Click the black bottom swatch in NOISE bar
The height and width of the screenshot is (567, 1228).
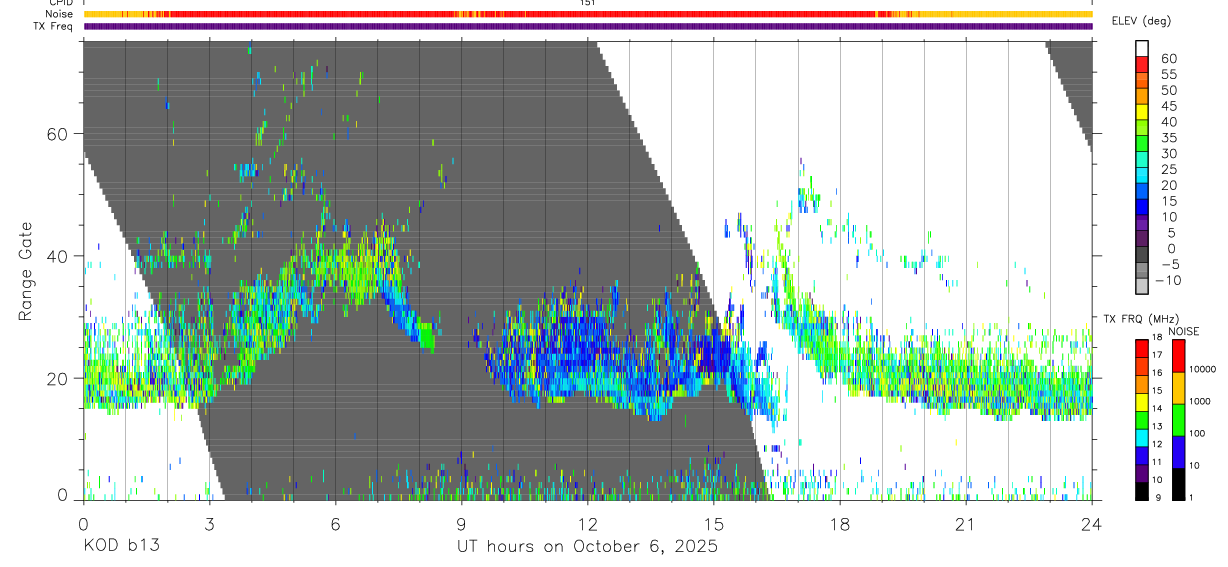coord(1179,484)
